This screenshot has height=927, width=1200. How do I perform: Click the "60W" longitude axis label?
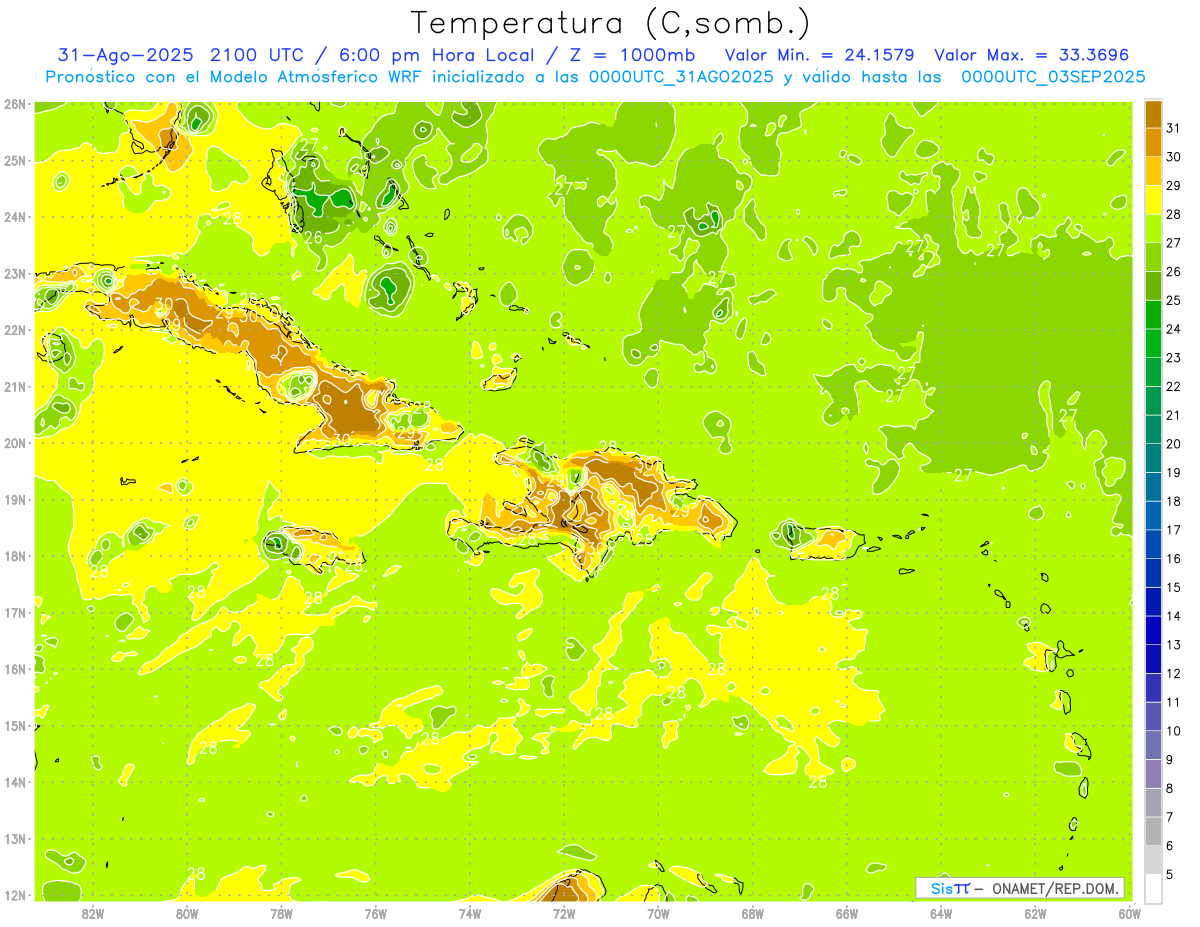click(x=1130, y=913)
